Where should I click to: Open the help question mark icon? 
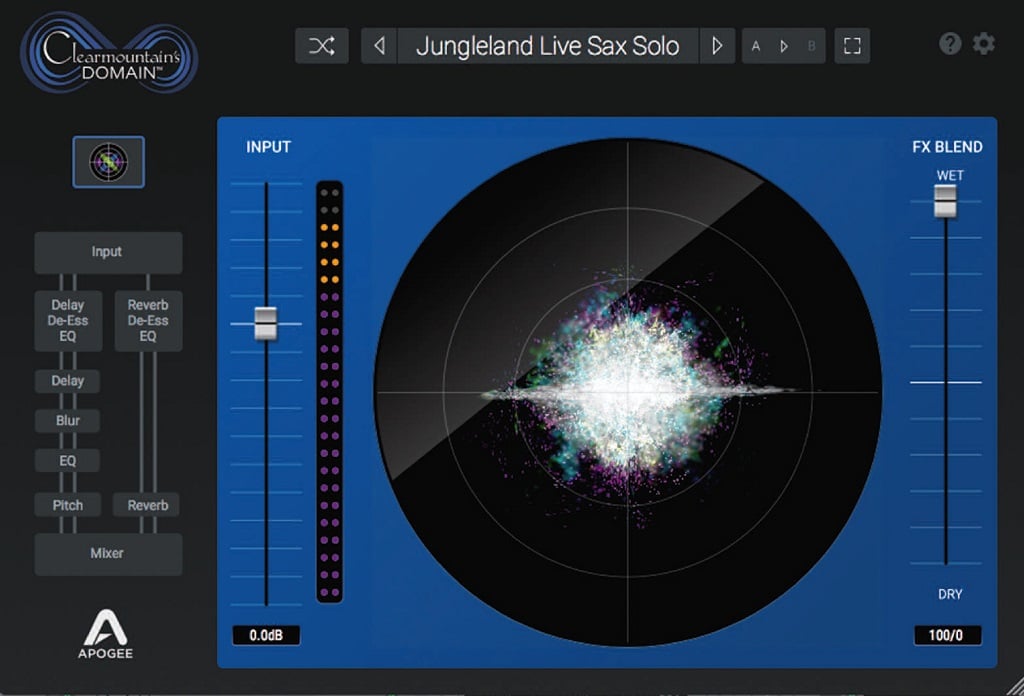(x=950, y=44)
